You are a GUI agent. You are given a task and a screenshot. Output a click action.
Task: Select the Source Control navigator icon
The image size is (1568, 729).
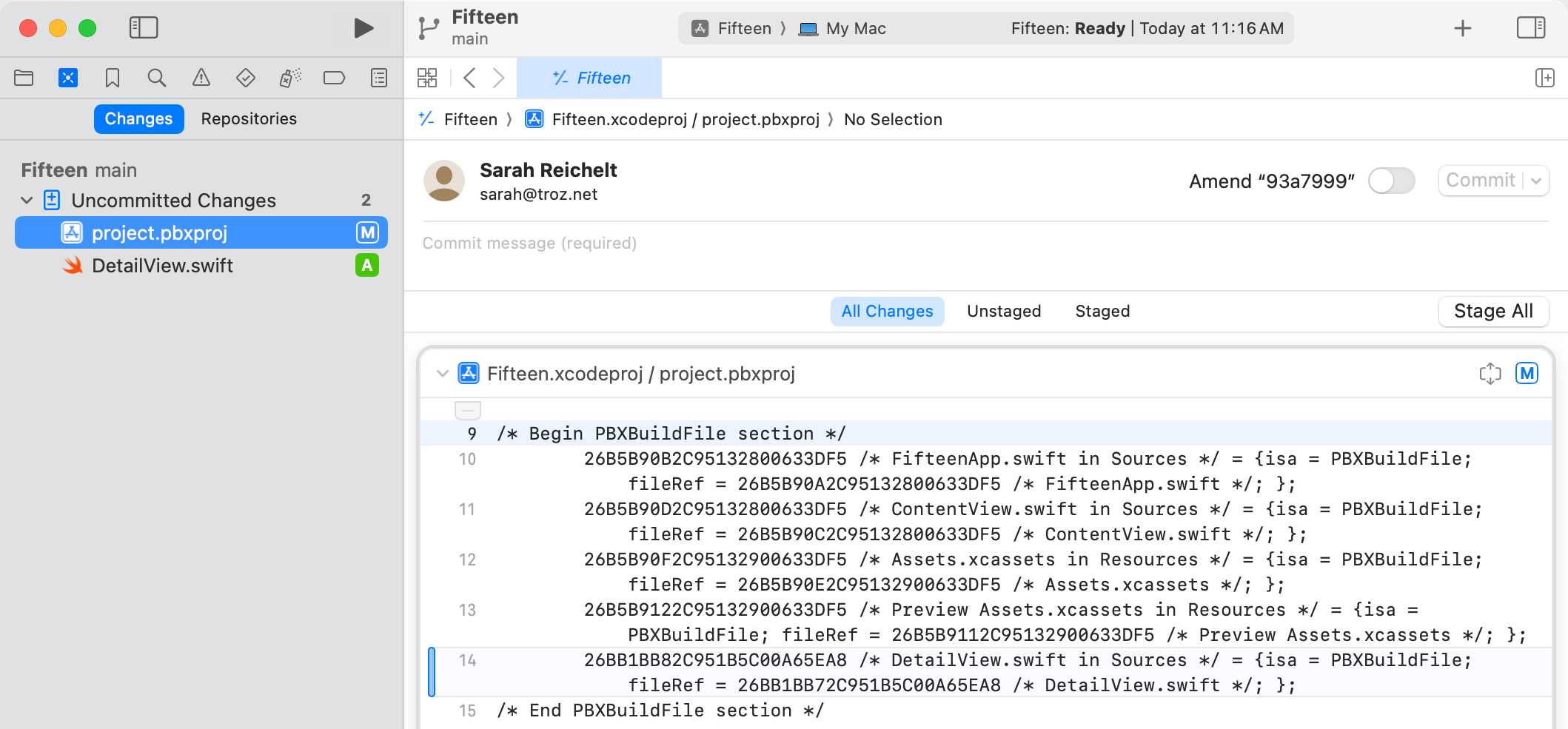[68, 78]
